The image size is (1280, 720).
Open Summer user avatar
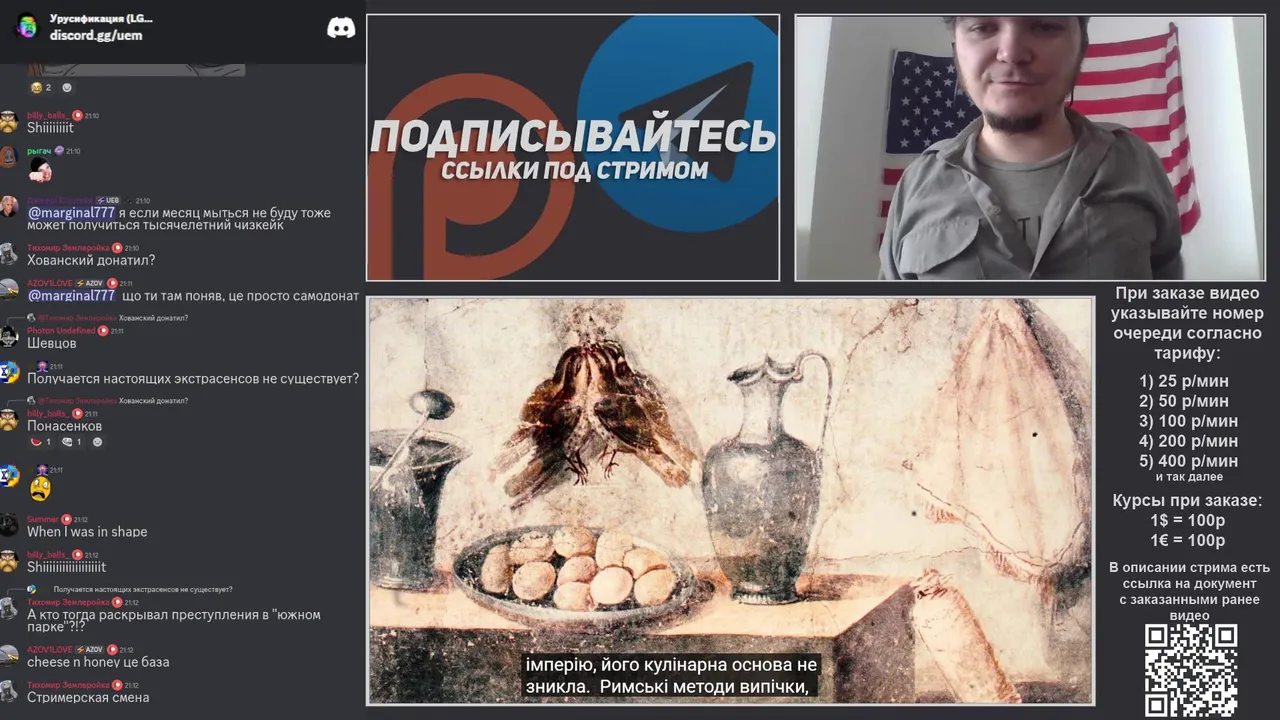click(x=9, y=525)
